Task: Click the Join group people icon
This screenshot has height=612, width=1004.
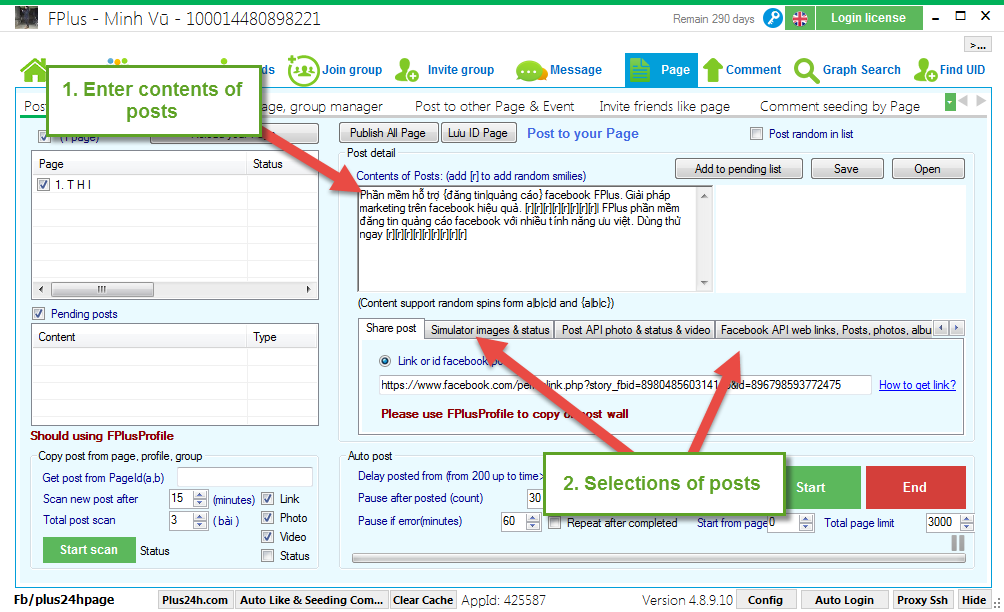Action: click(303, 70)
